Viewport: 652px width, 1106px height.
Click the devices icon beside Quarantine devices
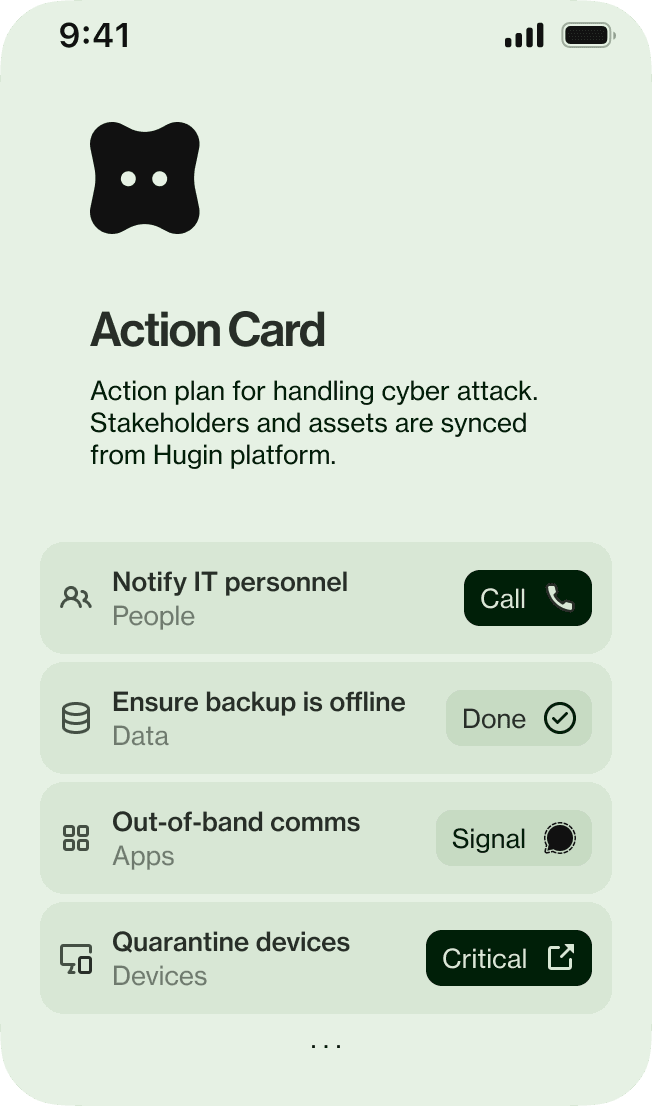click(x=76, y=958)
